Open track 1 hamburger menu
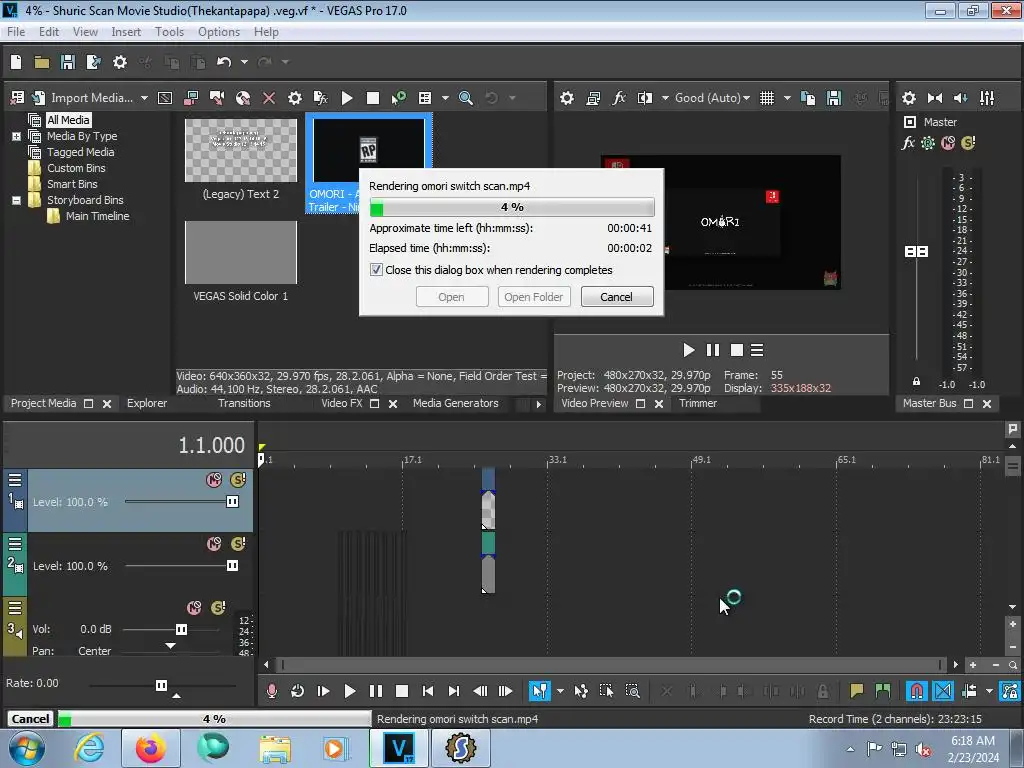This screenshot has height=768, width=1024. click(x=15, y=480)
